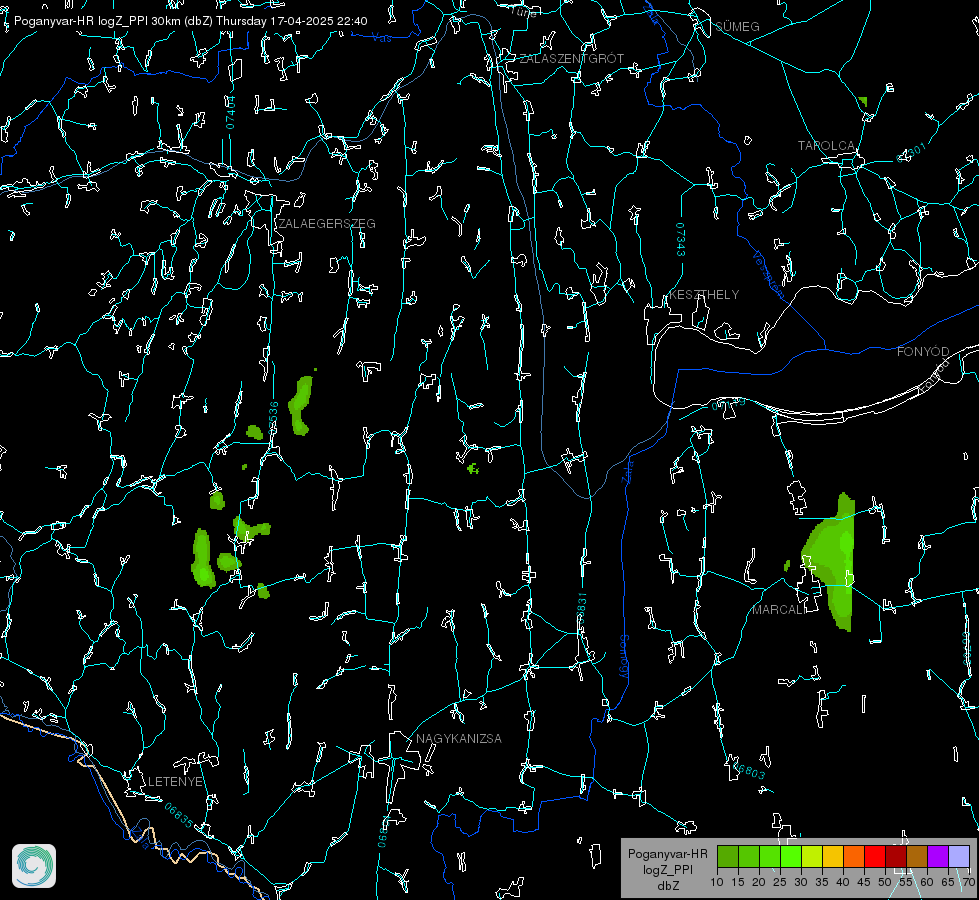This screenshot has width=979, height=900.
Task: Click the Poganyvar-HR legend label
Action: pos(667,854)
